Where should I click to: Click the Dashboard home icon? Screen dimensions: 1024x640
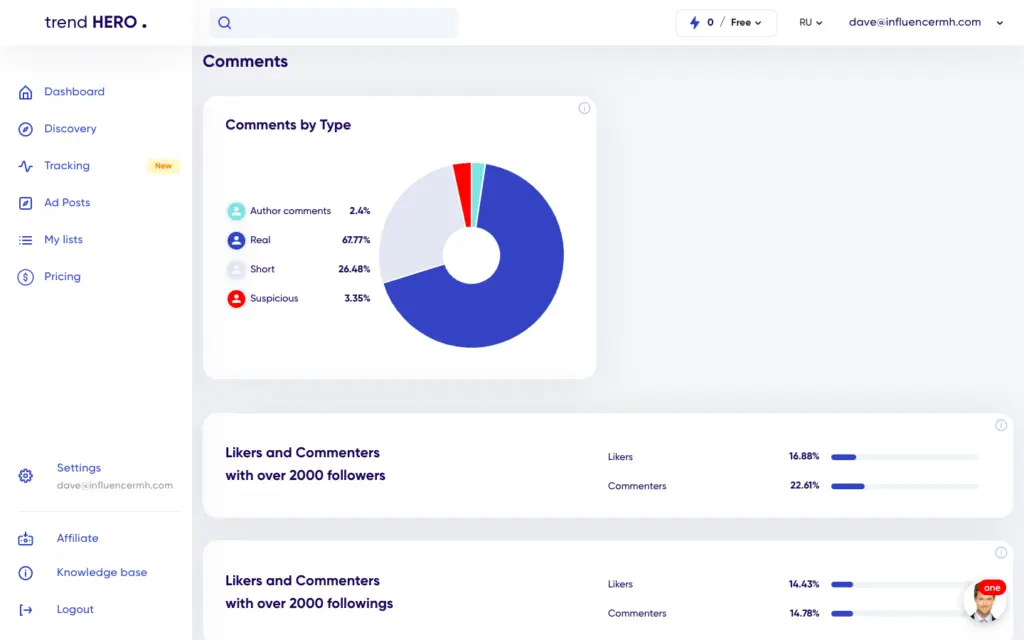(26, 92)
